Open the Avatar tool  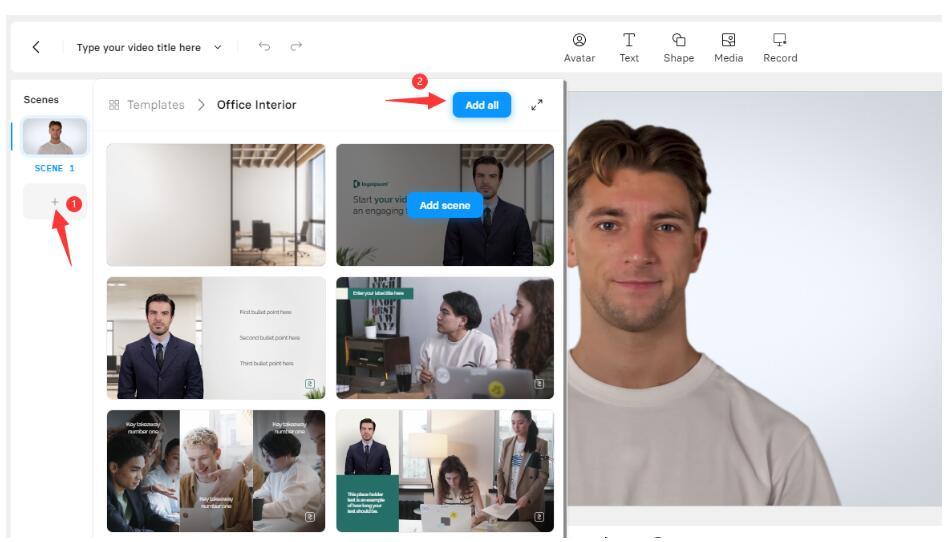579,48
